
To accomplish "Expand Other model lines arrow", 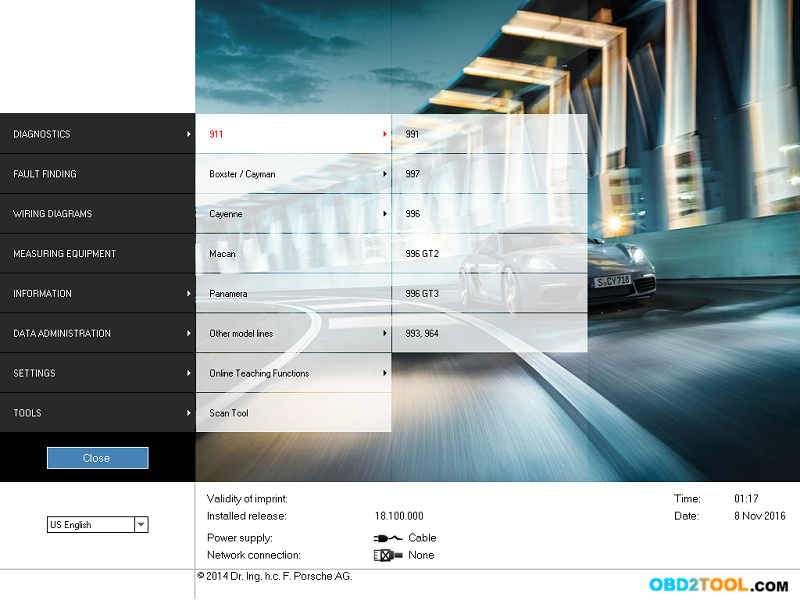I will (385, 333).
